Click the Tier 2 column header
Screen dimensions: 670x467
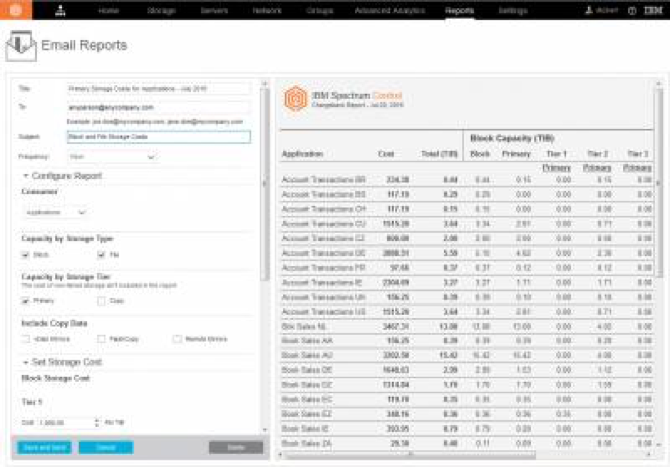pos(597,154)
